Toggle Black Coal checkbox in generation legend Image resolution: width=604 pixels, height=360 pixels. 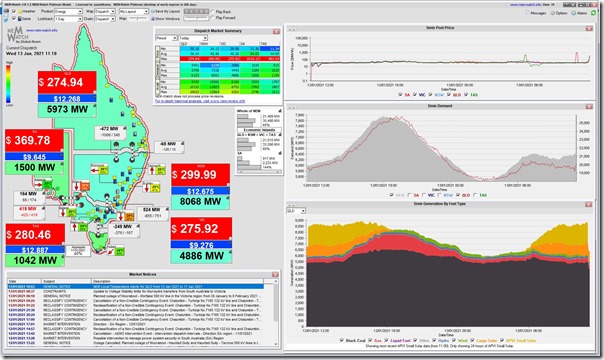[x=342, y=340]
